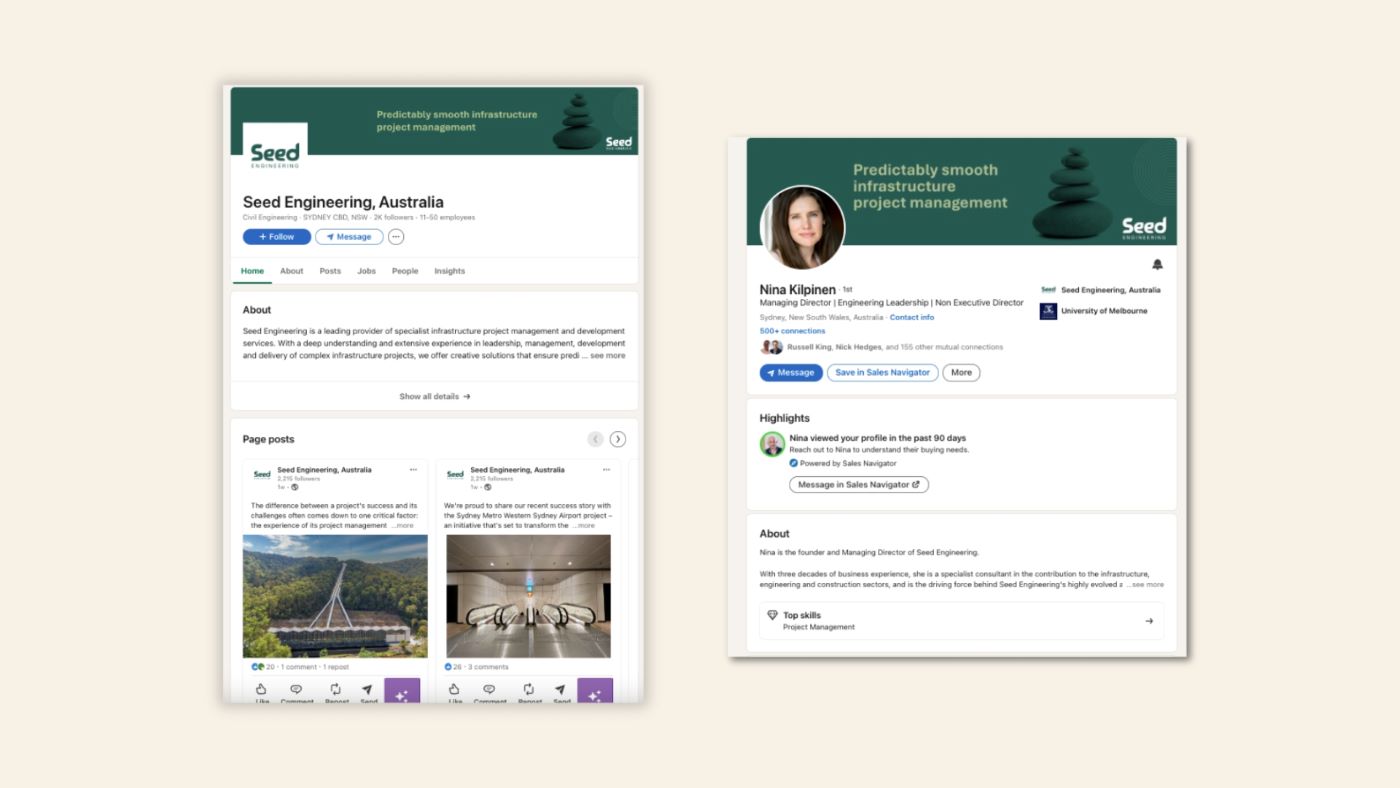This screenshot has width=1400, height=788.
Task: Send the Sydney Metro airport post
Action: coord(561,694)
